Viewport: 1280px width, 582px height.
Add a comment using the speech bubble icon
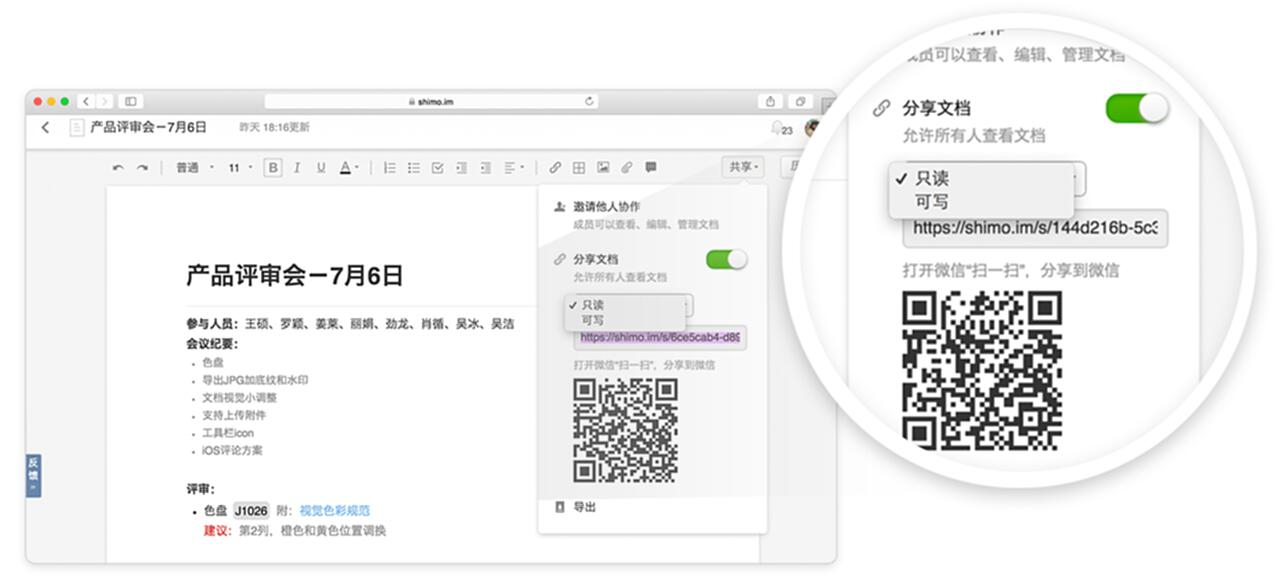(651, 168)
